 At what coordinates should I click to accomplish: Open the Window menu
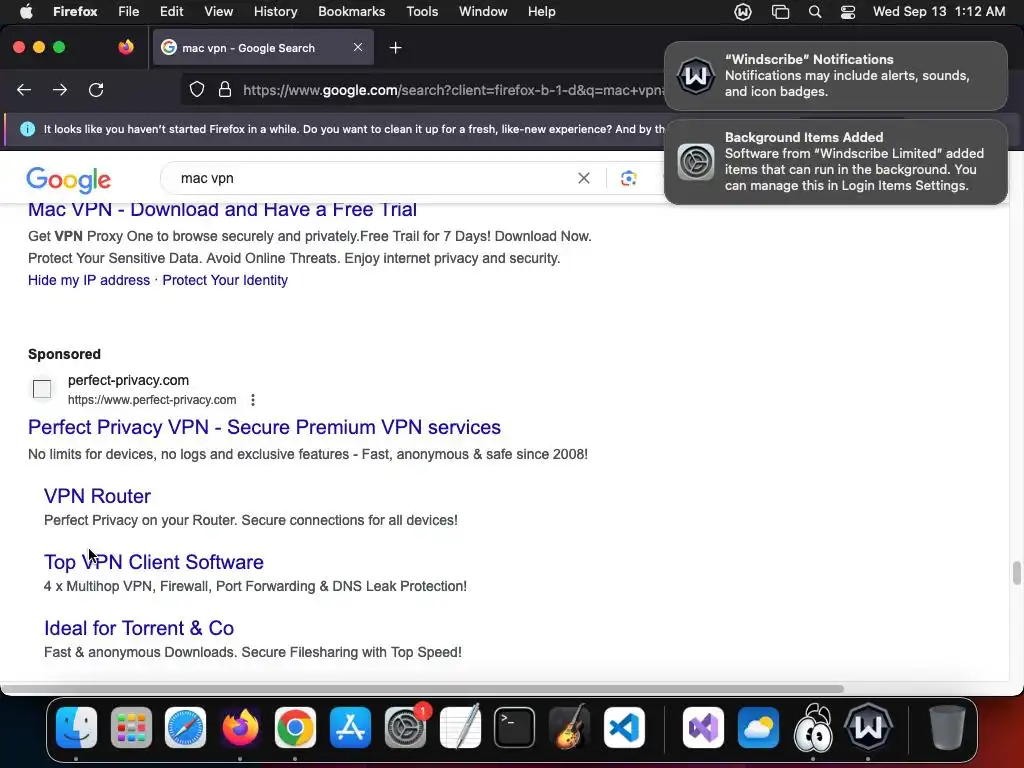(x=483, y=11)
